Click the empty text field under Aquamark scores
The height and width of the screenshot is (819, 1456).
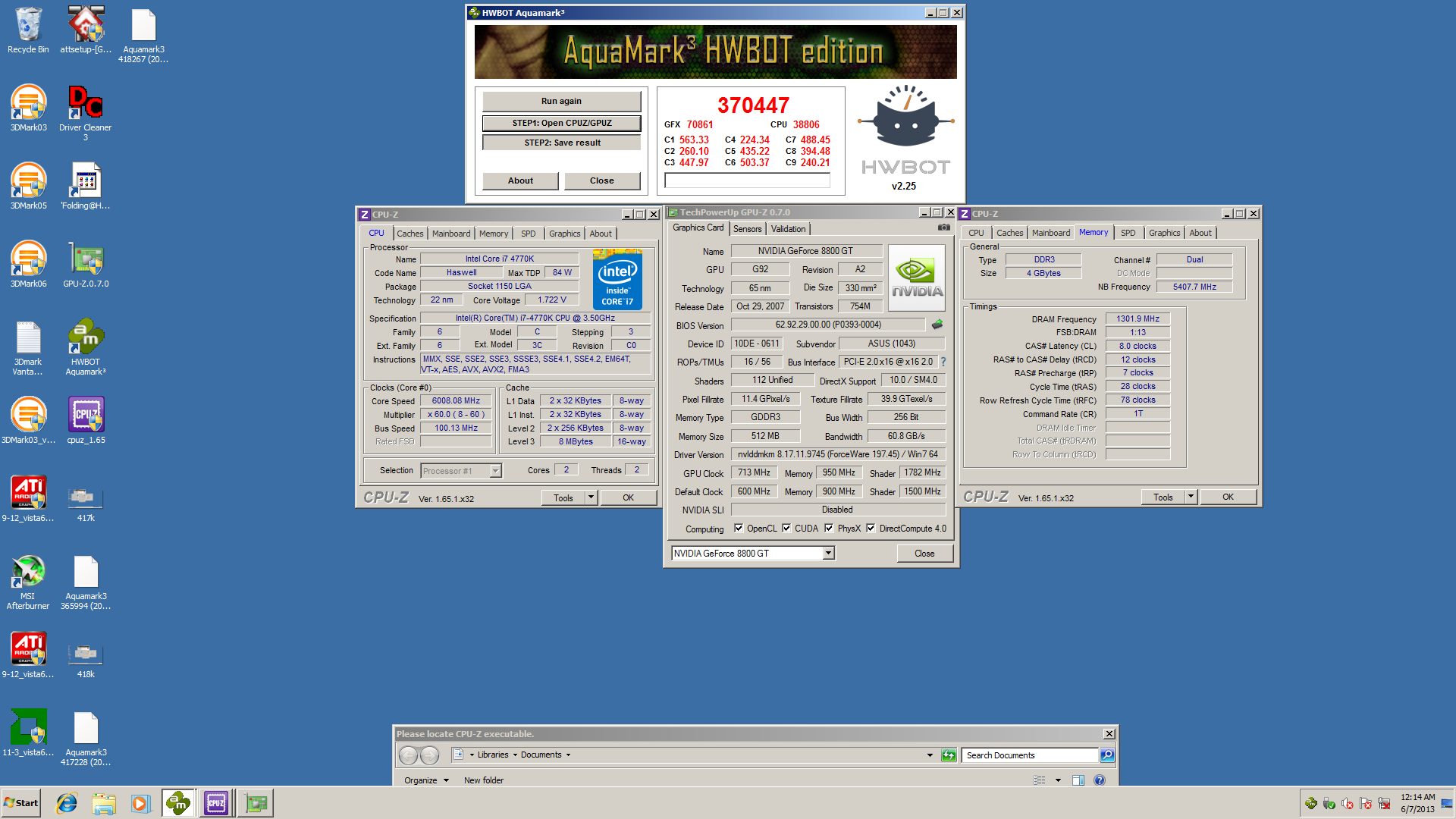click(x=747, y=180)
